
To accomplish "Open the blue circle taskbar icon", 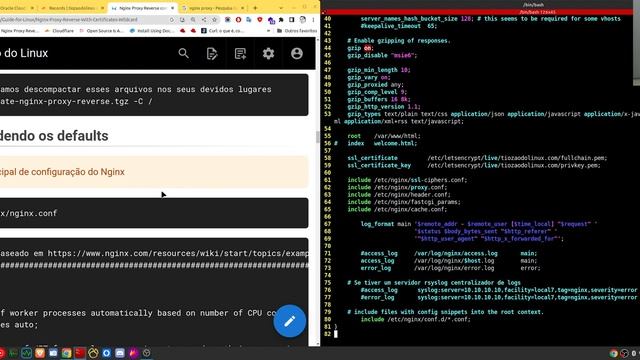I will click(107, 353).
